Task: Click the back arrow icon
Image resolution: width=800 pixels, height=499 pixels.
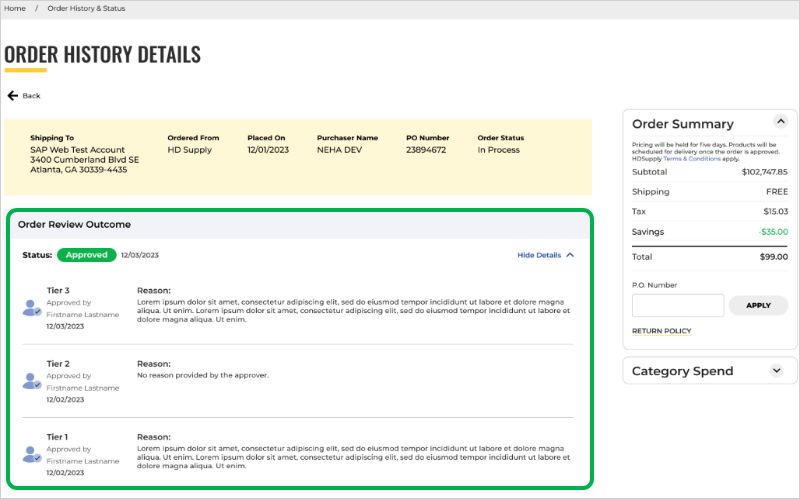Action: (x=13, y=95)
